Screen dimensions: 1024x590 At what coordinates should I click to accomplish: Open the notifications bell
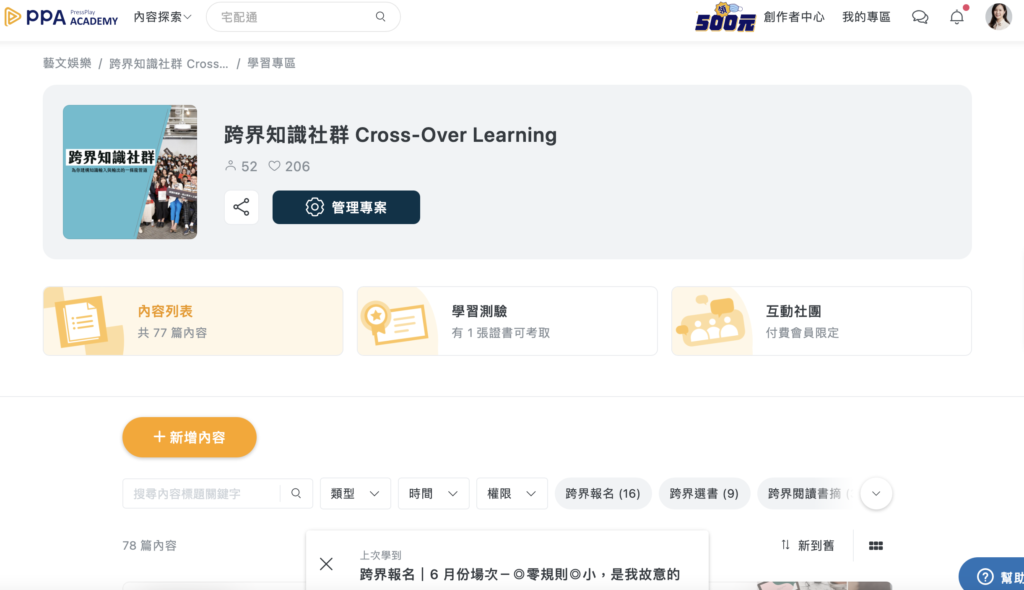point(957,17)
